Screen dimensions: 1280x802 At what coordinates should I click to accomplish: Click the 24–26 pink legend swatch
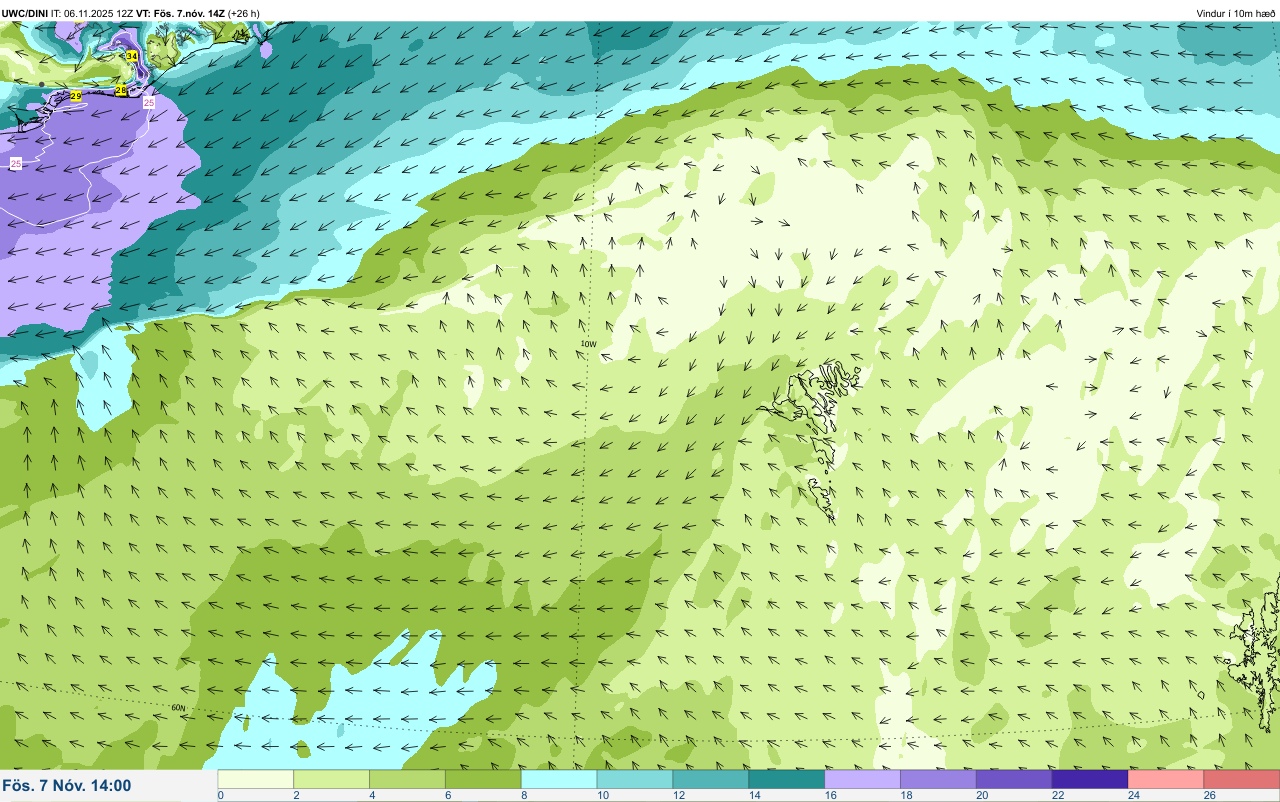(x=1166, y=779)
